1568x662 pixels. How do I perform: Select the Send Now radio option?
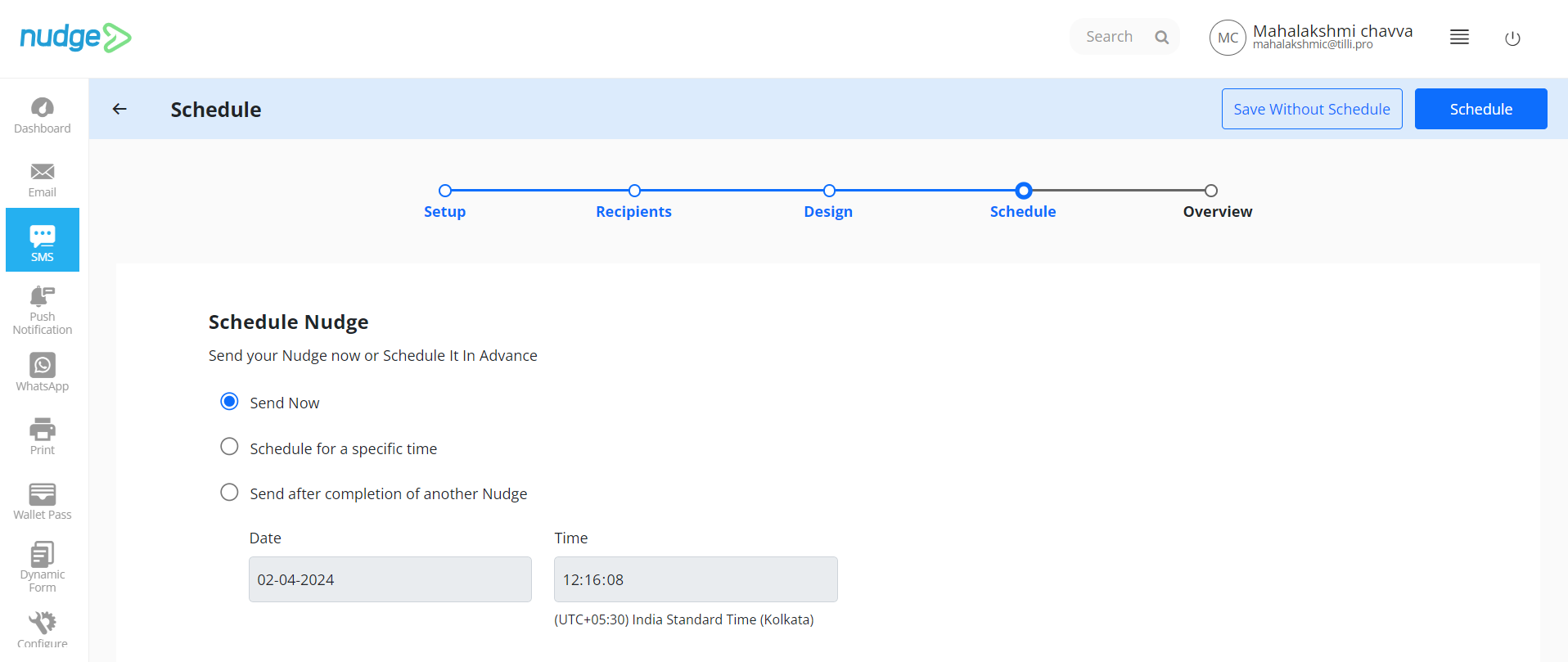point(229,401)
